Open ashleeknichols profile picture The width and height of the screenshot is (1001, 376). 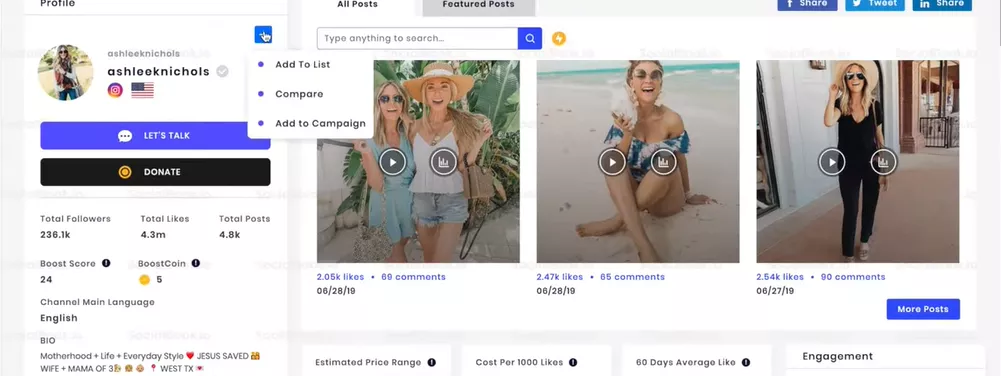(x=65, y=72)
